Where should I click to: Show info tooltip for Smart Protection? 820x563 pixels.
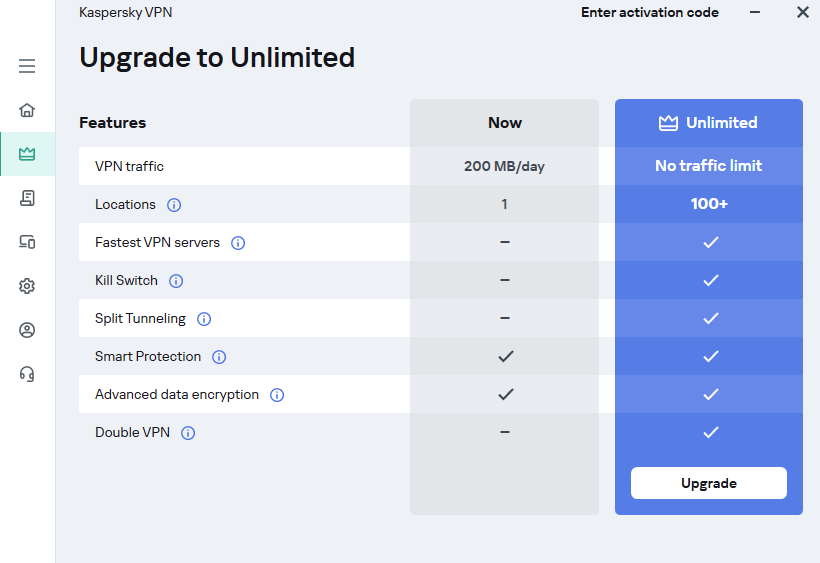pyautogui.click(x=219, y=357)
